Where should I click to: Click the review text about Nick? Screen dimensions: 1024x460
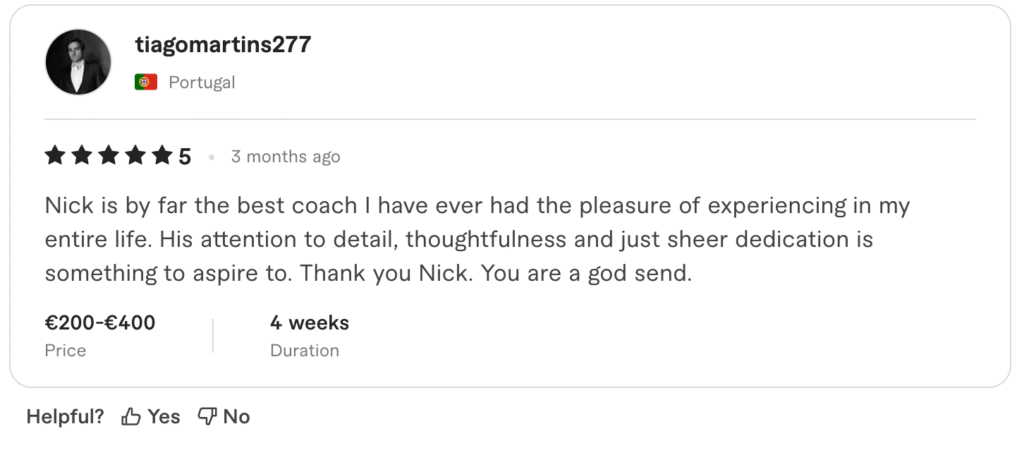pyautogui.click(x=478, y=240)
